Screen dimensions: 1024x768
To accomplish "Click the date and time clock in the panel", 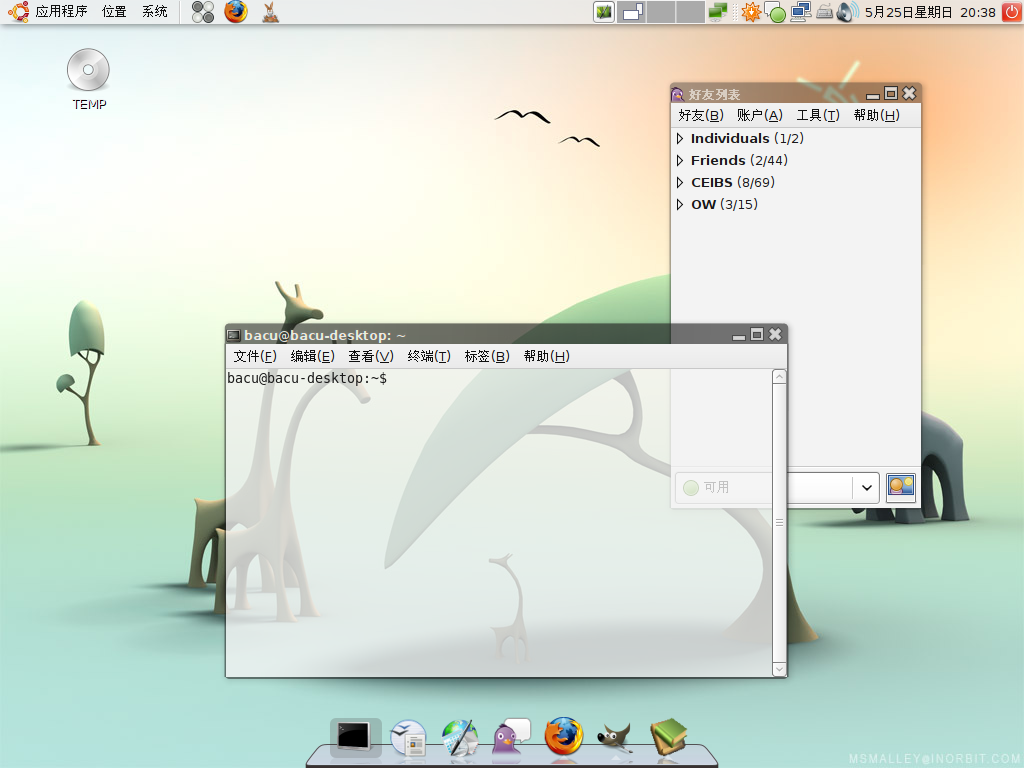I will click(930, 12).
